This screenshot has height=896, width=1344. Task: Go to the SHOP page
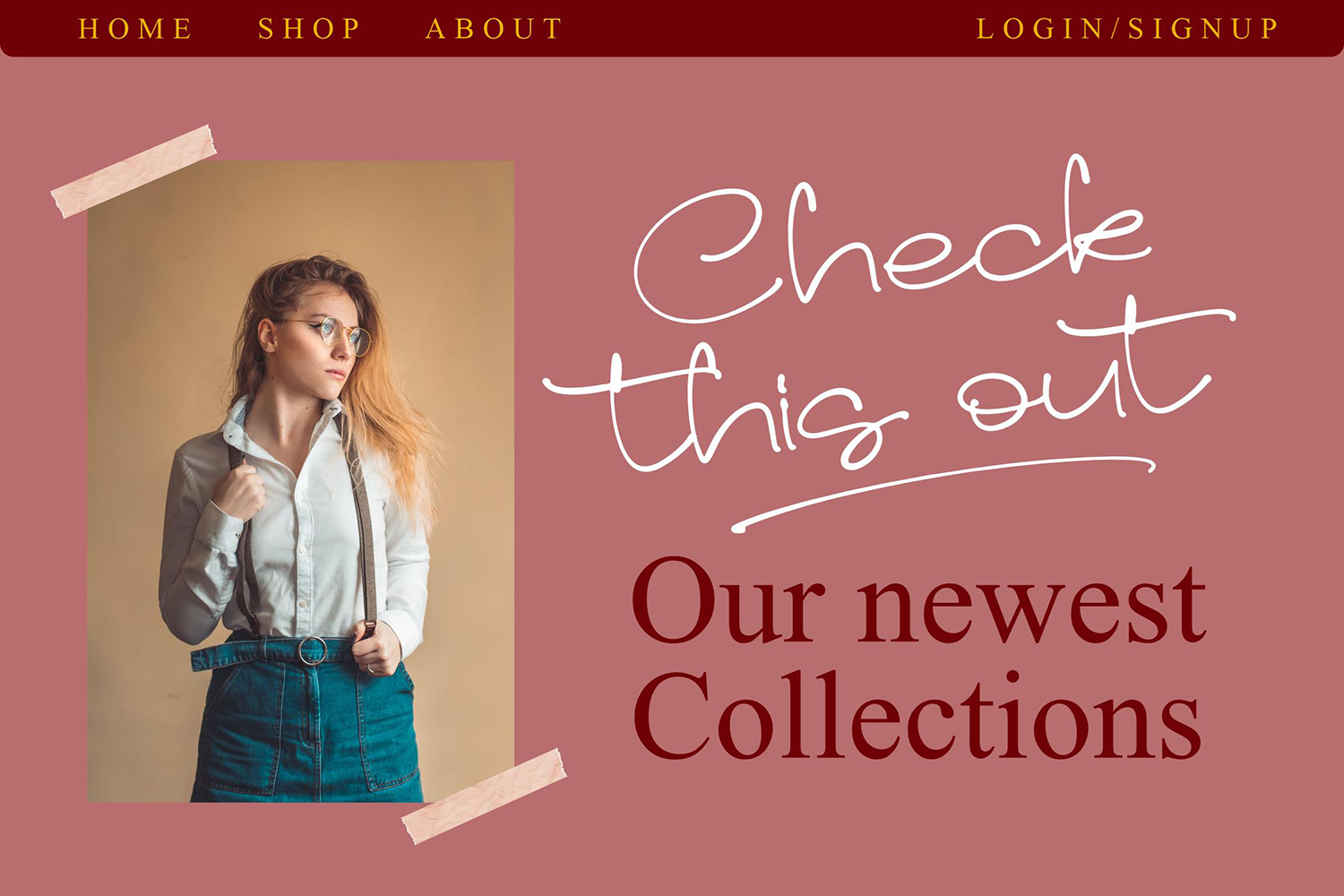(x=309, y=29)
